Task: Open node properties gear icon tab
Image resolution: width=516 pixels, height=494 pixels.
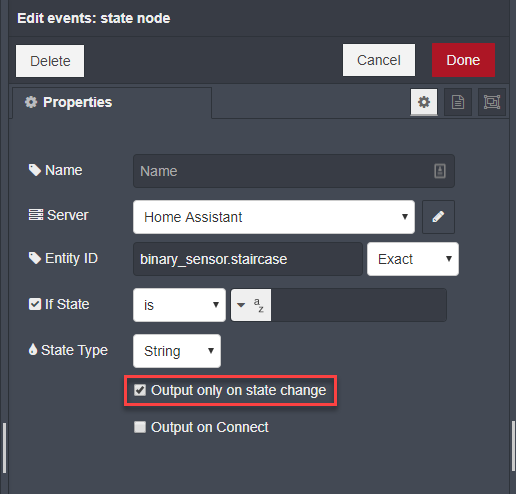Action: point(424,102)
